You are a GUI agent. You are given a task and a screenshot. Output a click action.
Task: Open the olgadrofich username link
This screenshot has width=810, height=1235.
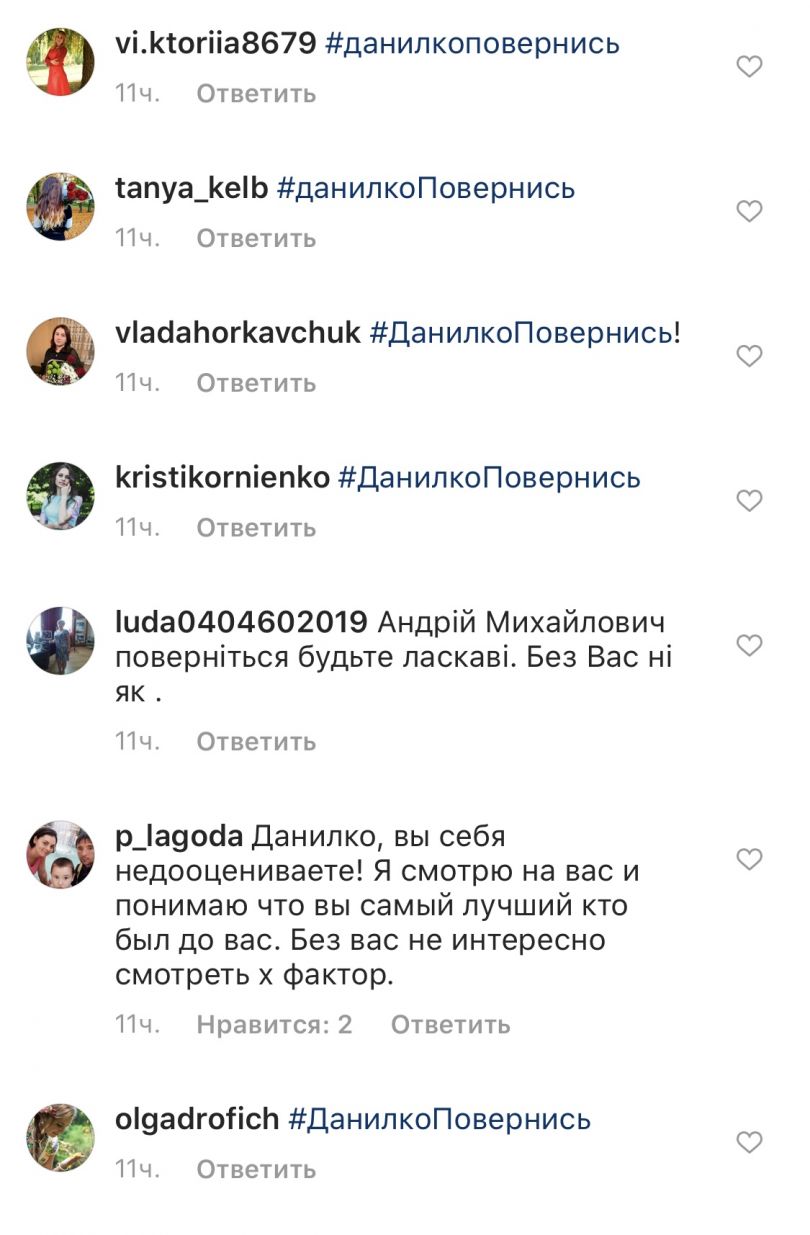pyautogui.click(x=197, y=1120)
